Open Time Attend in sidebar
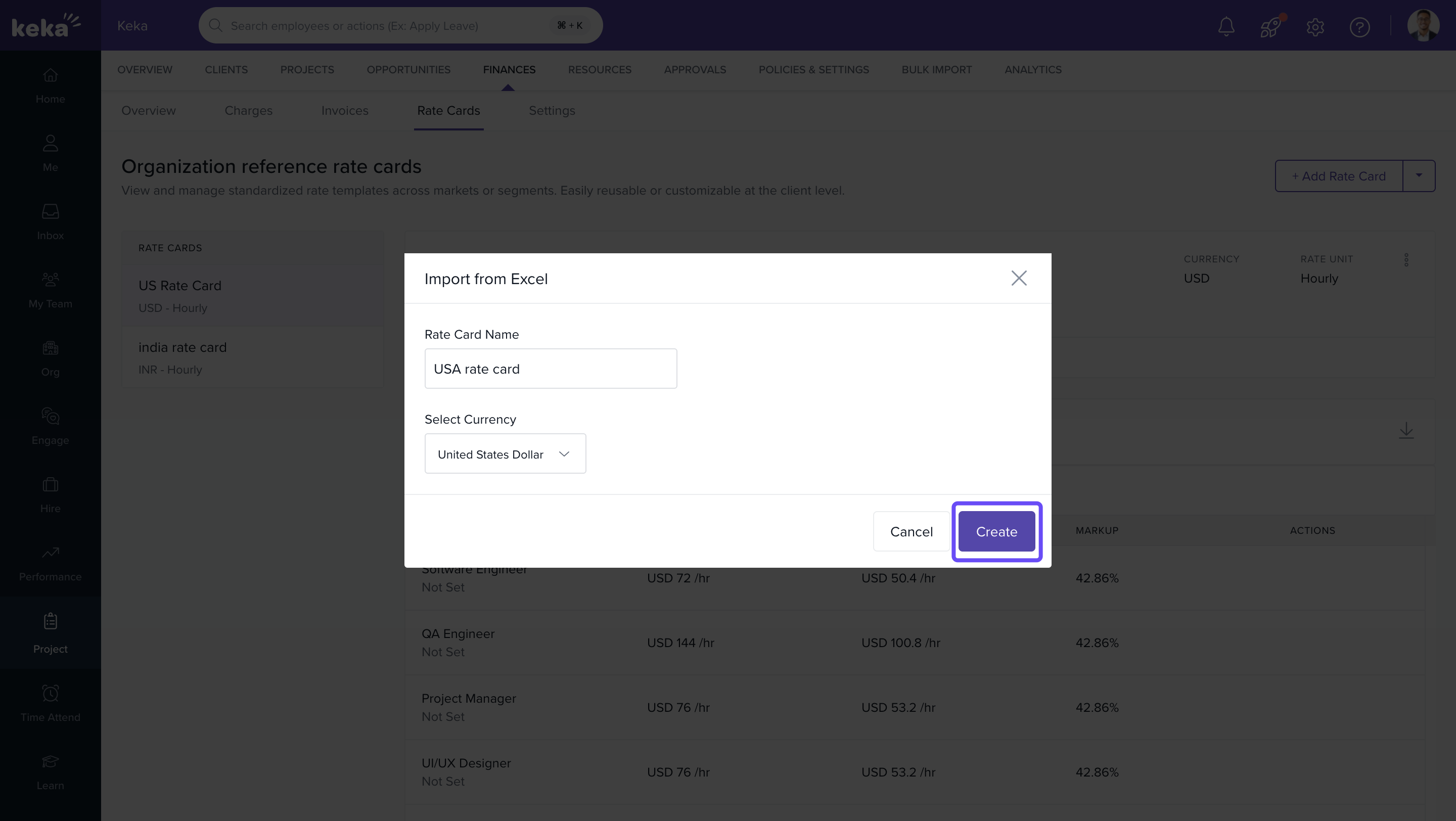Viewport: 1456px width, 821px height. click(x=51, y=704)
